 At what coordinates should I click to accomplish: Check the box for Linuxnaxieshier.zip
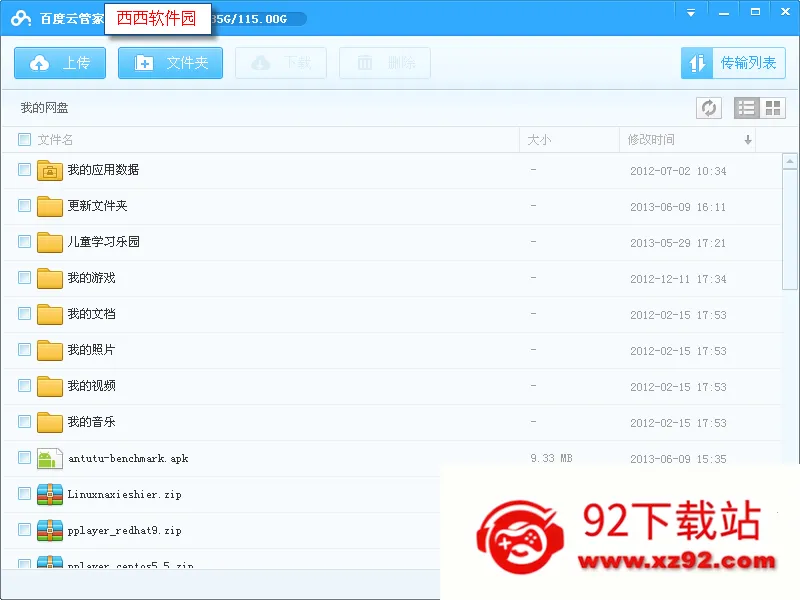tap(24, 493)
